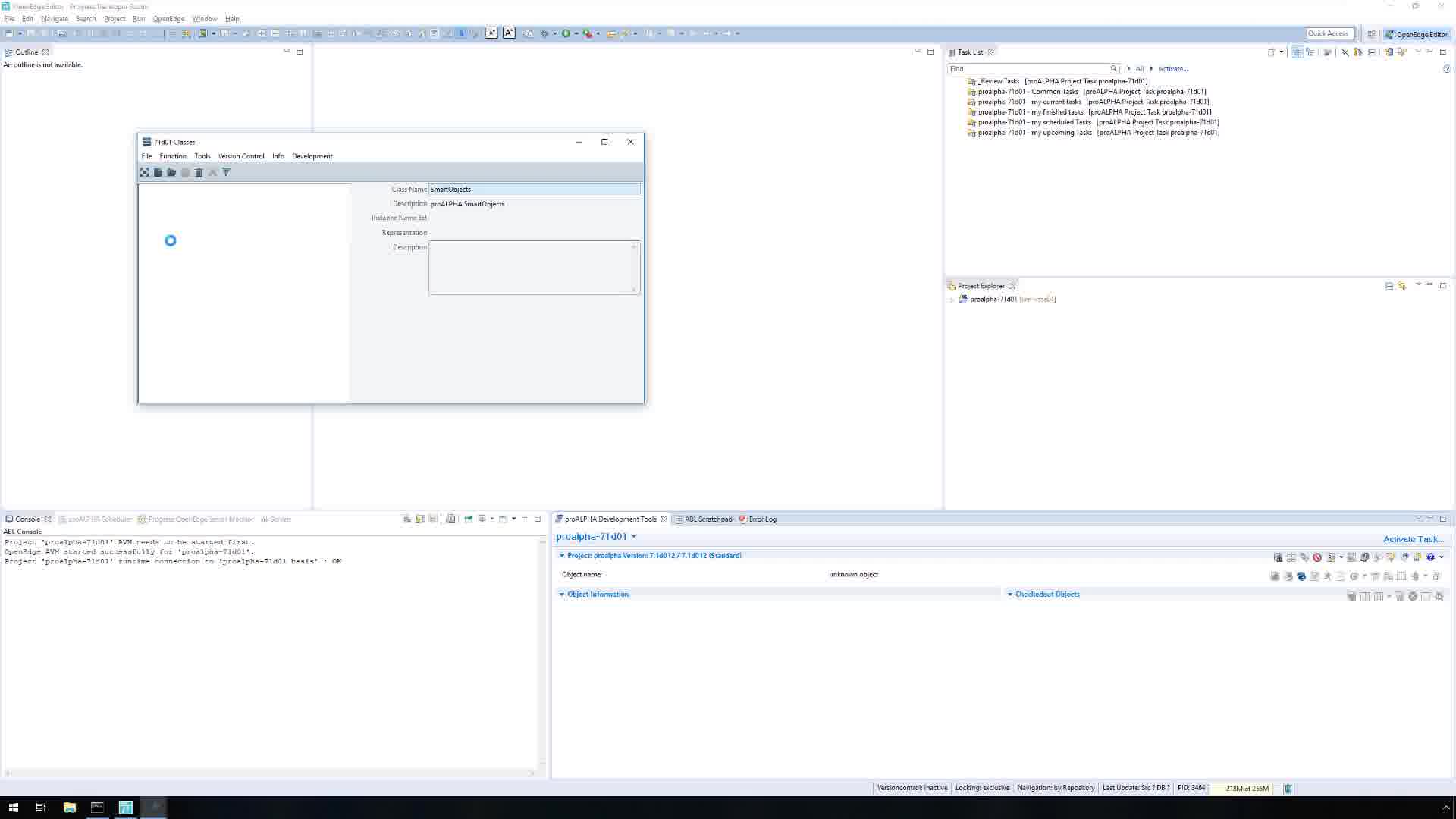
Task: Click the 'Navigation: by Repository' status bar entry
Action: [x=1056, y=788]
